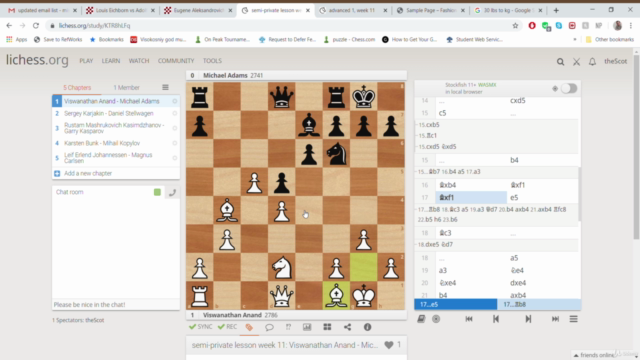640x360 pixels.
Task: Click the gear for the Sergey Karjakin chapter
Action: pos(175,113)
